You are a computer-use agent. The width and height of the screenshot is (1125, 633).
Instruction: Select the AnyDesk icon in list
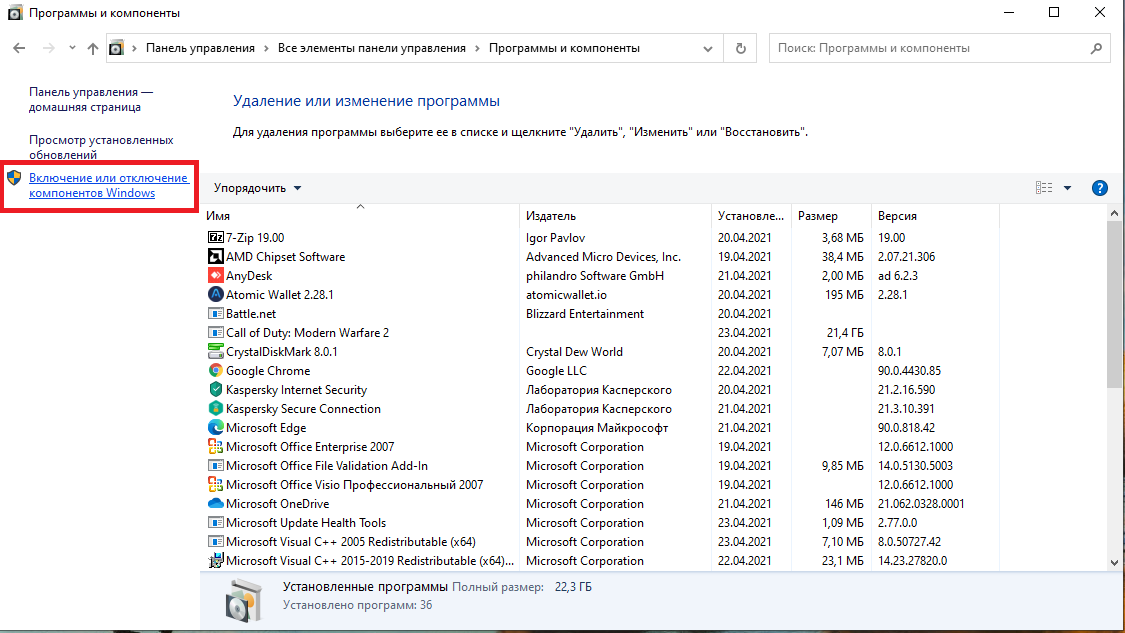pyautogui.click(x=215, y=276)
